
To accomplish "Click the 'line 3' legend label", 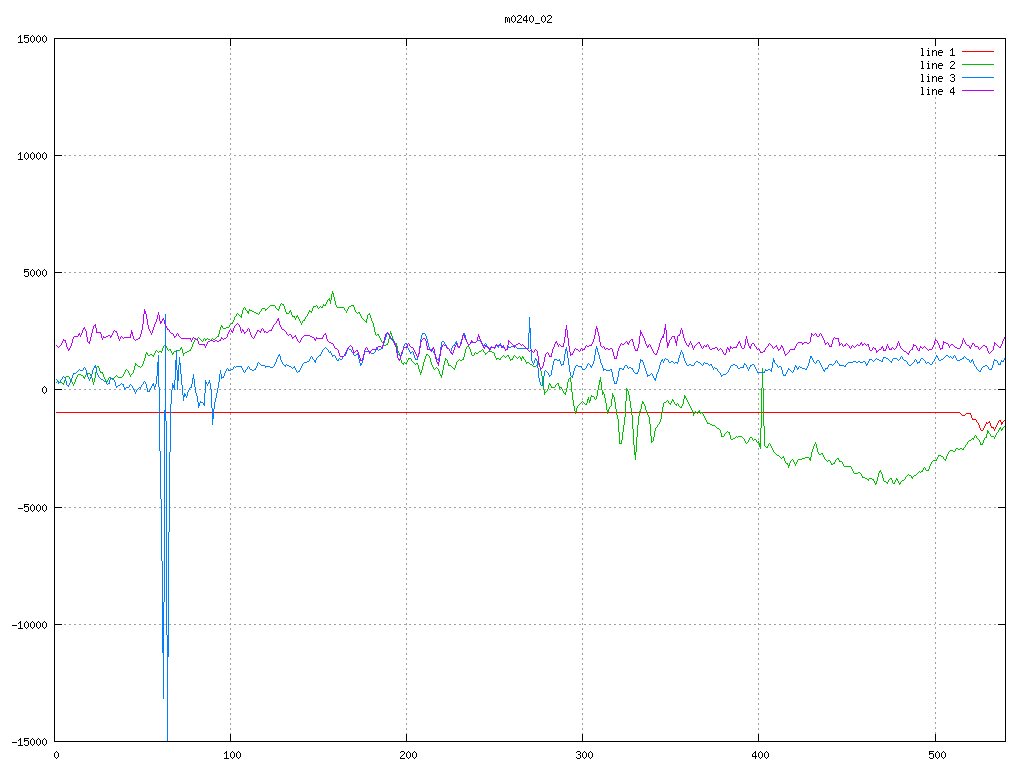I will (x=937, y=78).
